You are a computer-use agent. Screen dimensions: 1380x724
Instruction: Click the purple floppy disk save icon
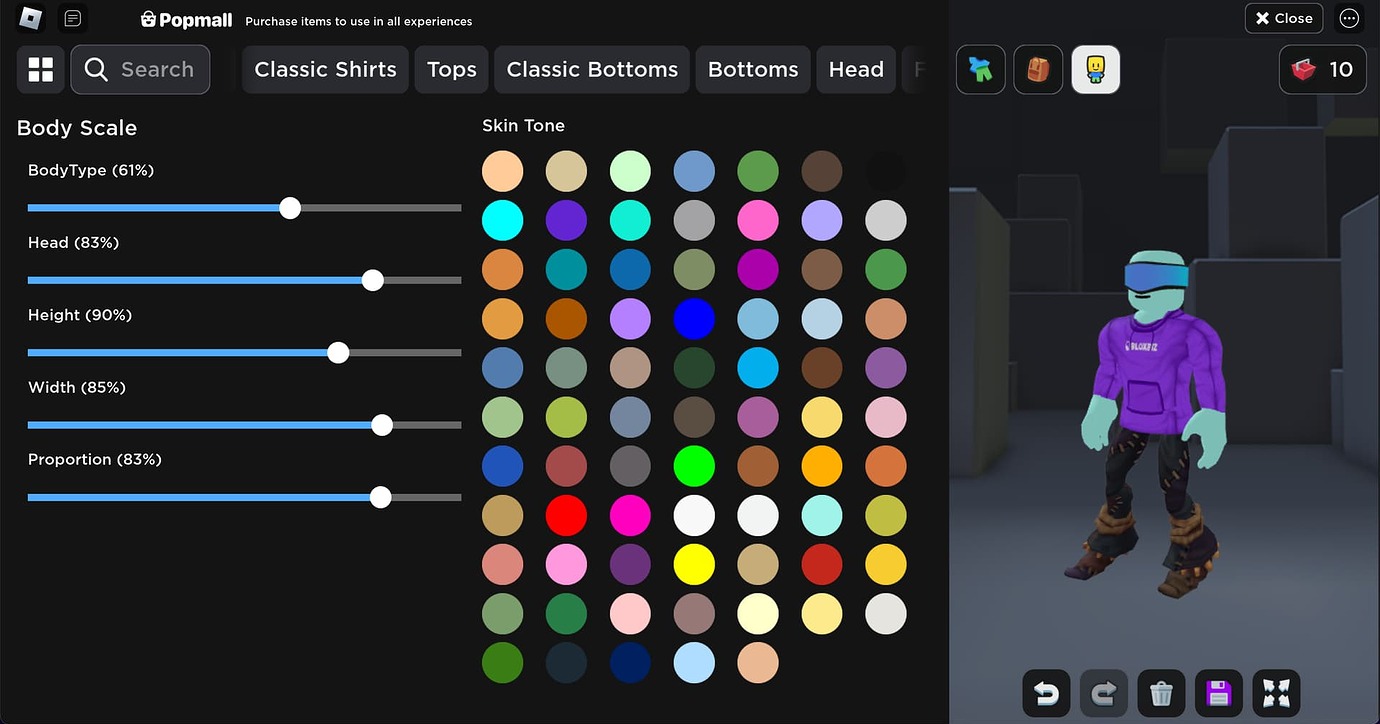point(1218,693)
